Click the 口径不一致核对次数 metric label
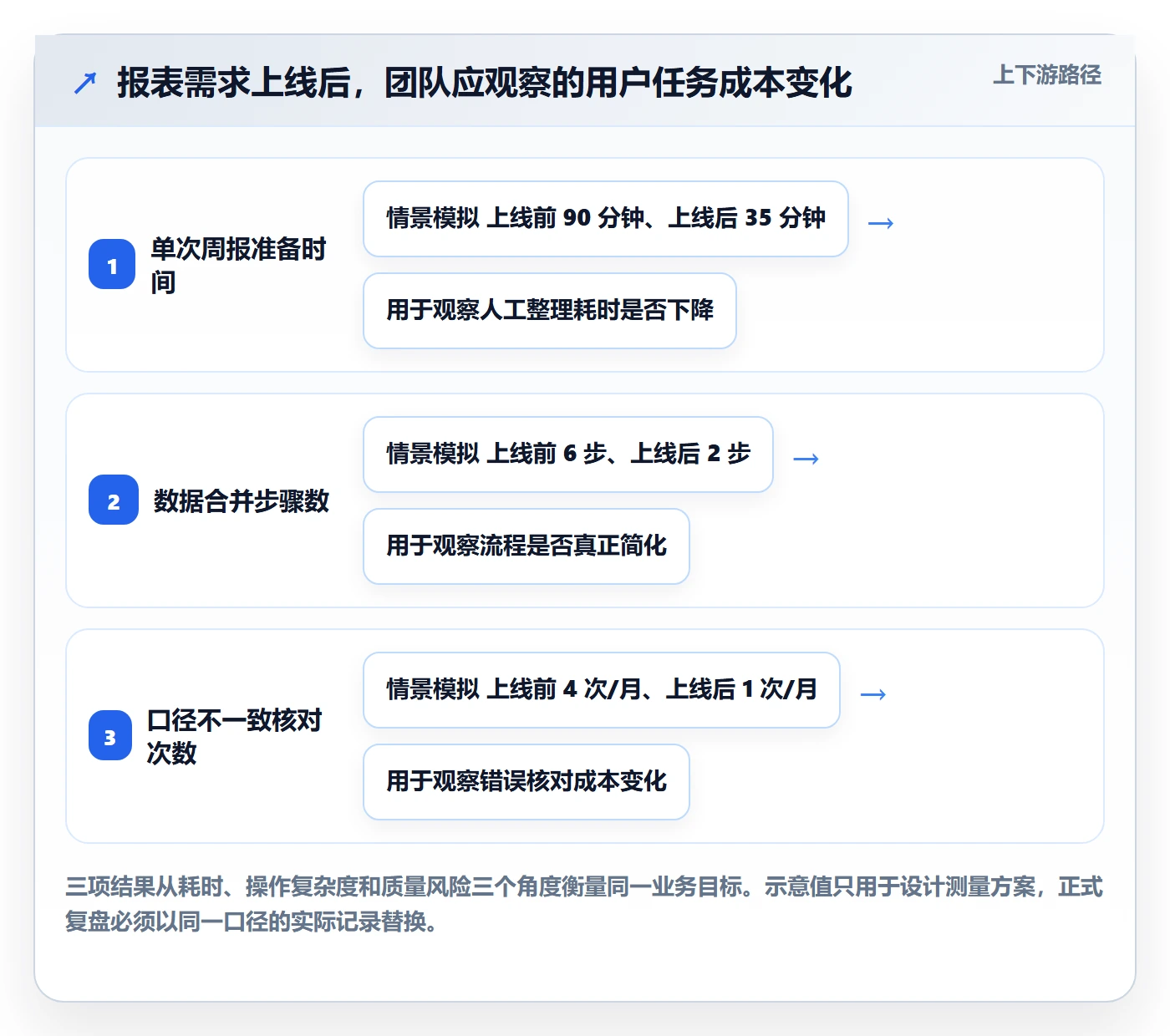1170x1036 pixels. click(x=235, y=736)
